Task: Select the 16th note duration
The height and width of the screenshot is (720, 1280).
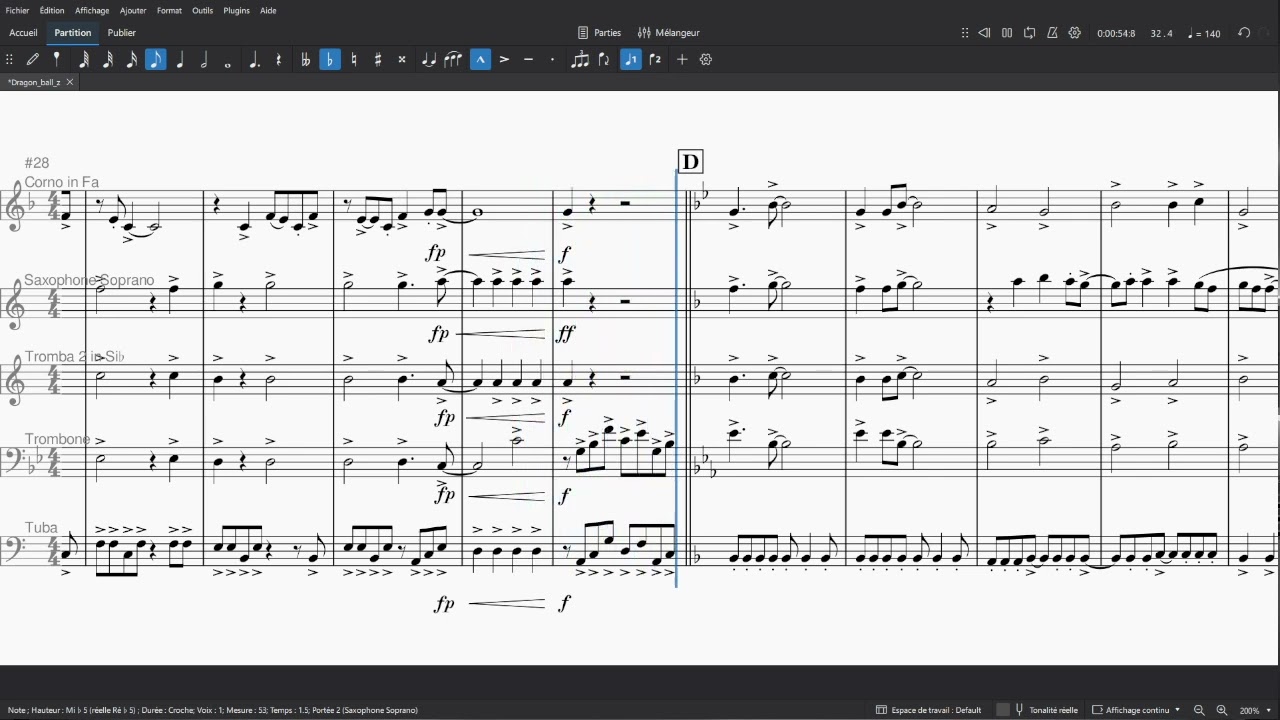Action: 132,60
